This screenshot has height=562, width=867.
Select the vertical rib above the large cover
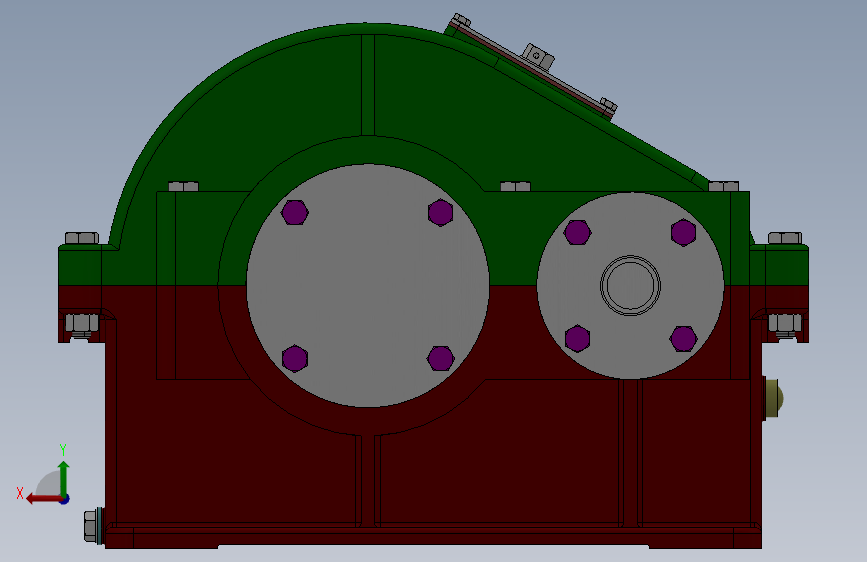coord(368,85)
